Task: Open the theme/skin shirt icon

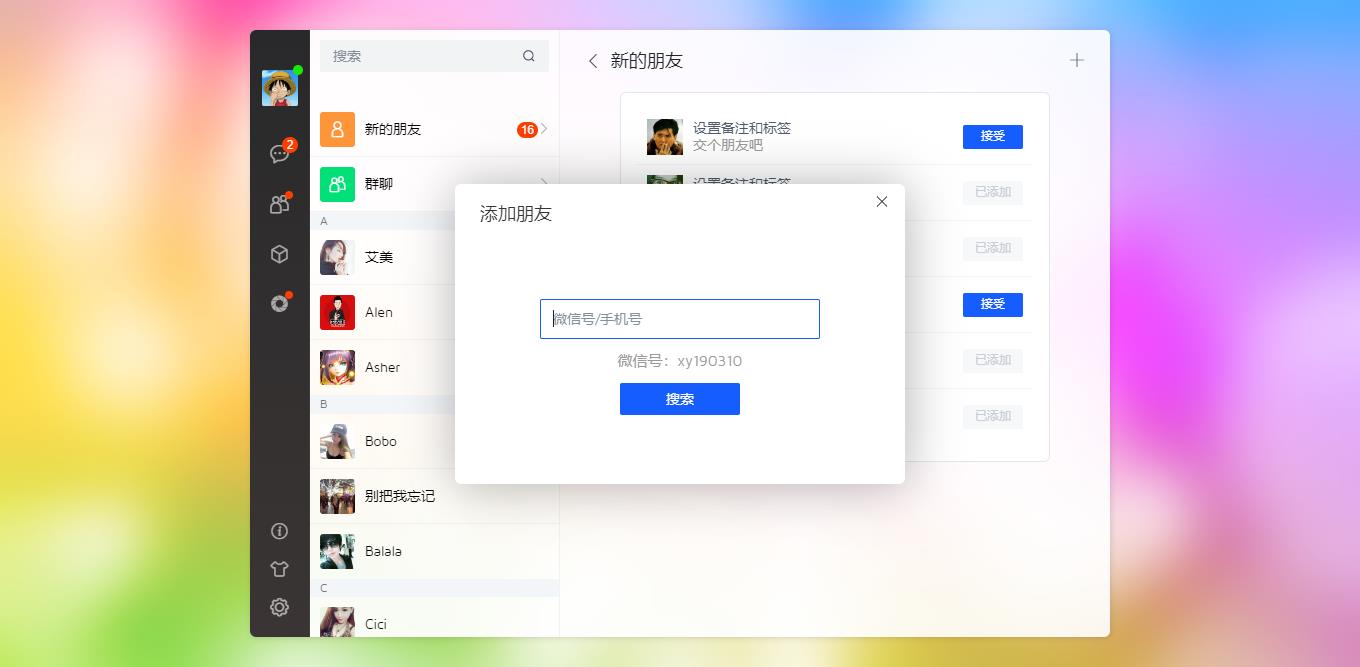Action: 279,569
